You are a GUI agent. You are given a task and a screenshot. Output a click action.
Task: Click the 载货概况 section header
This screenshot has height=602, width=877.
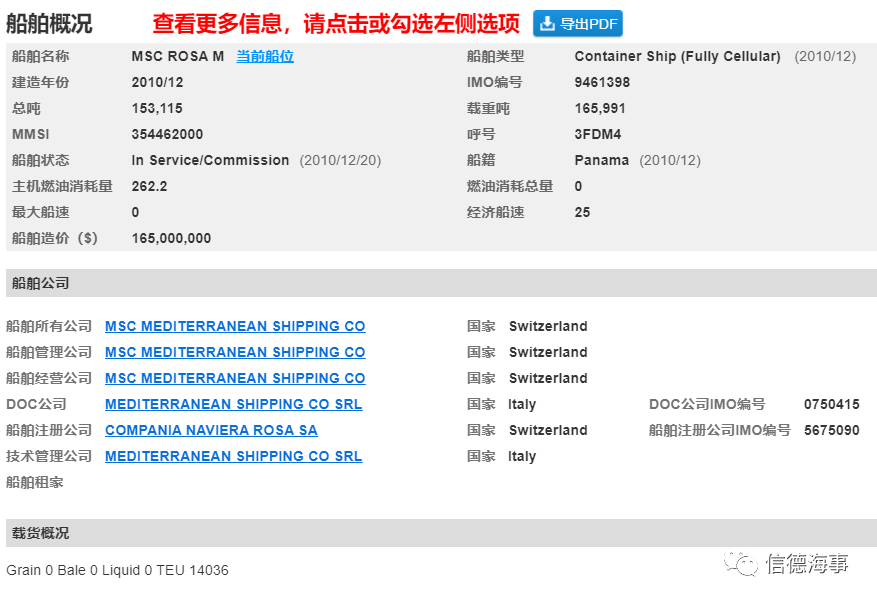point(441,533)
